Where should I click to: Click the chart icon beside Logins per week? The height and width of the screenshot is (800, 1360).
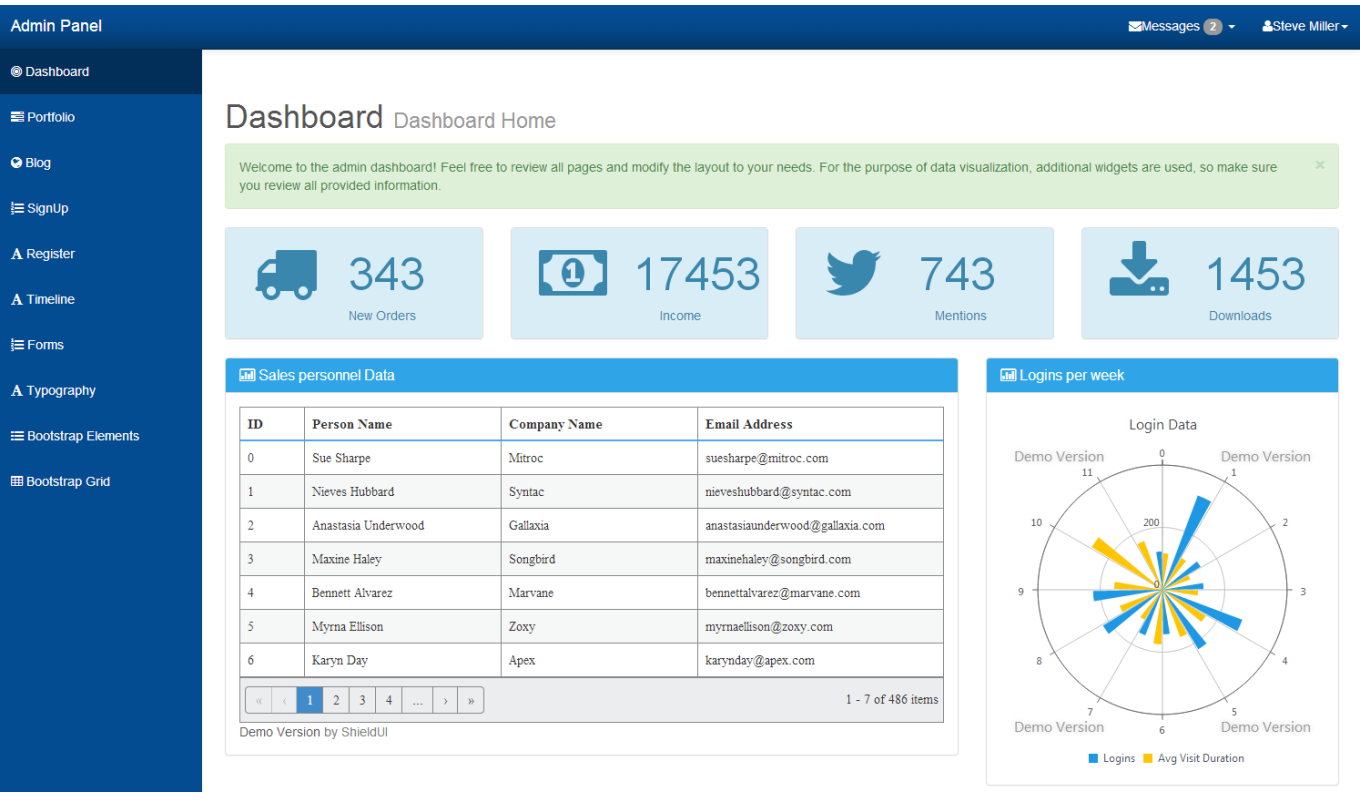(1008, 376)
